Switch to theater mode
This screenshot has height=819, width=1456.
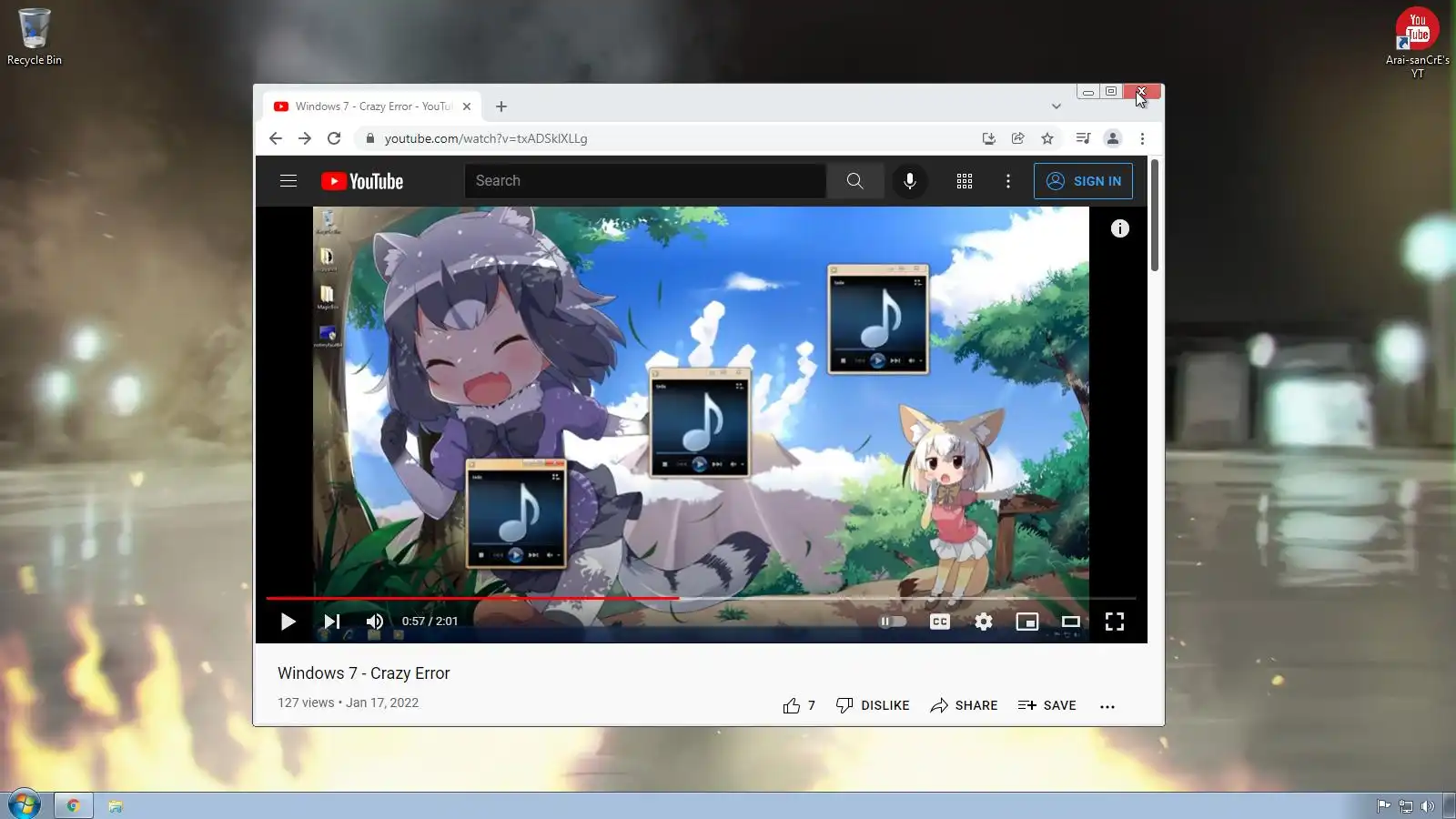pos(1071,622)
